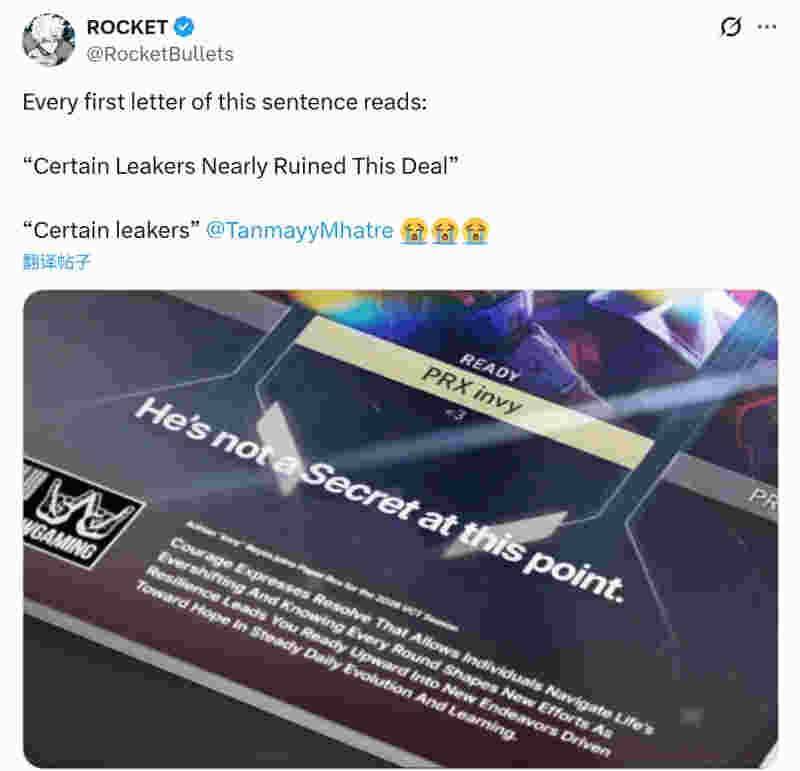Click the middle crying emoji
The height and width of the screenshot is (771, 800).
(444, 231)
